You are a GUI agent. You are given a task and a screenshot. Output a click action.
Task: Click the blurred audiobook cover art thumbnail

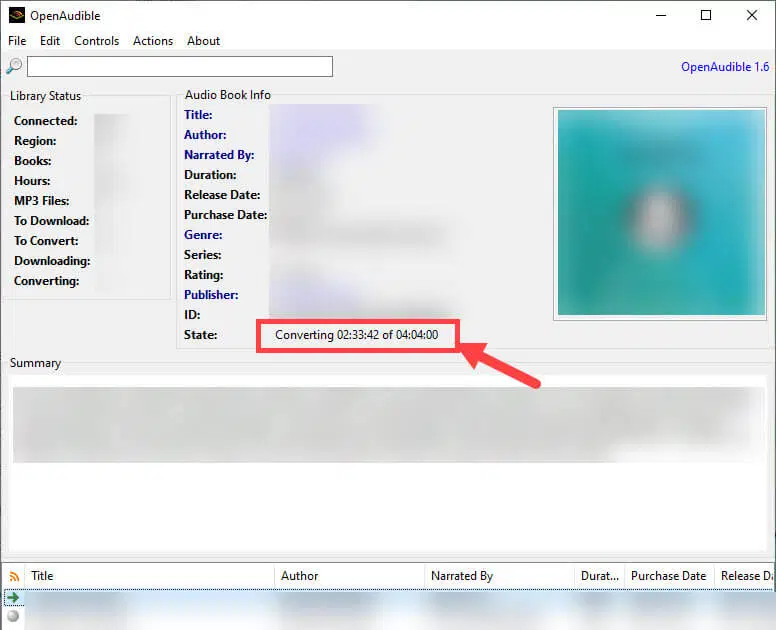click(661, 212)
